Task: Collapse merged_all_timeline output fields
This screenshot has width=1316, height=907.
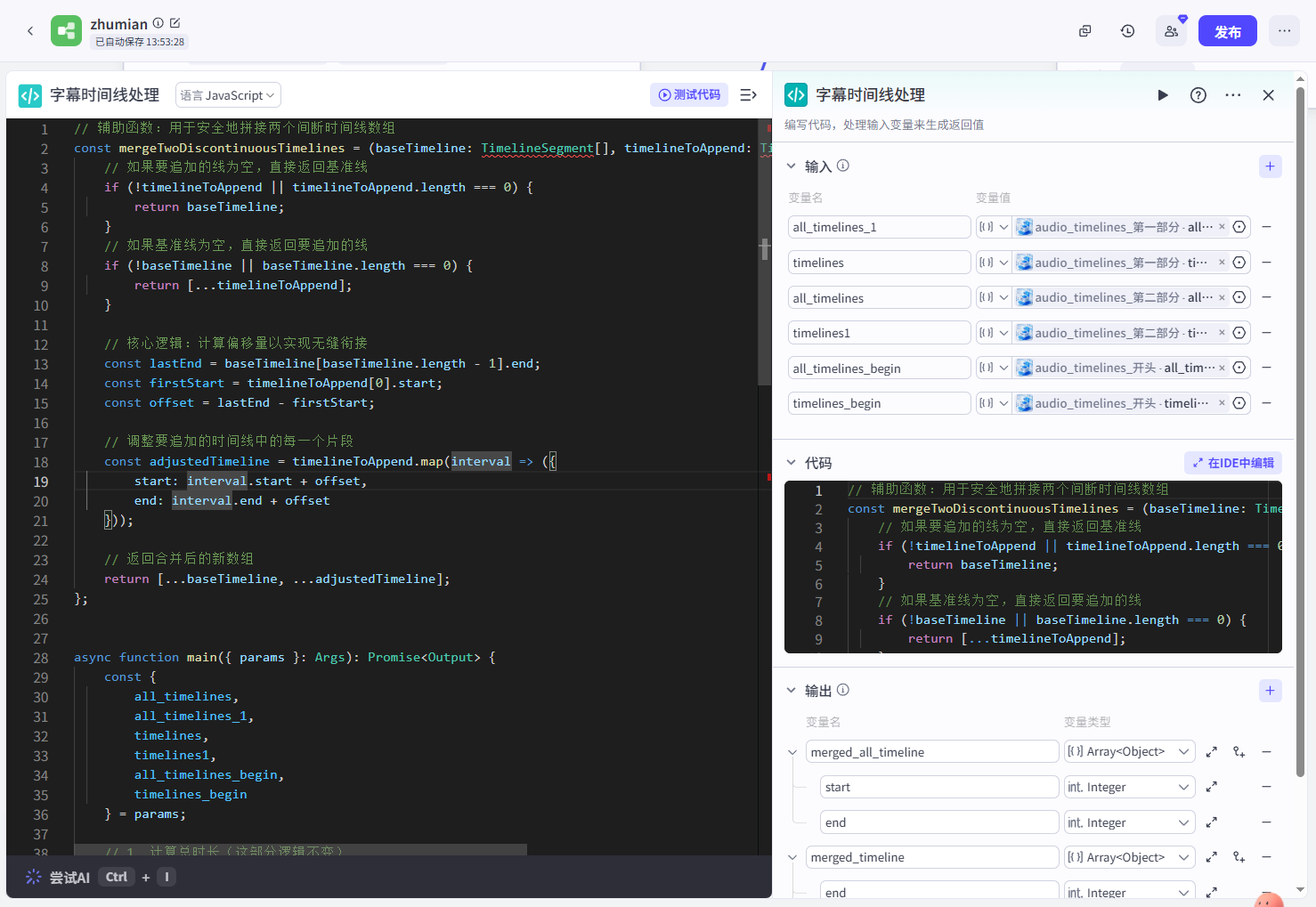Action: pos(792,752)
